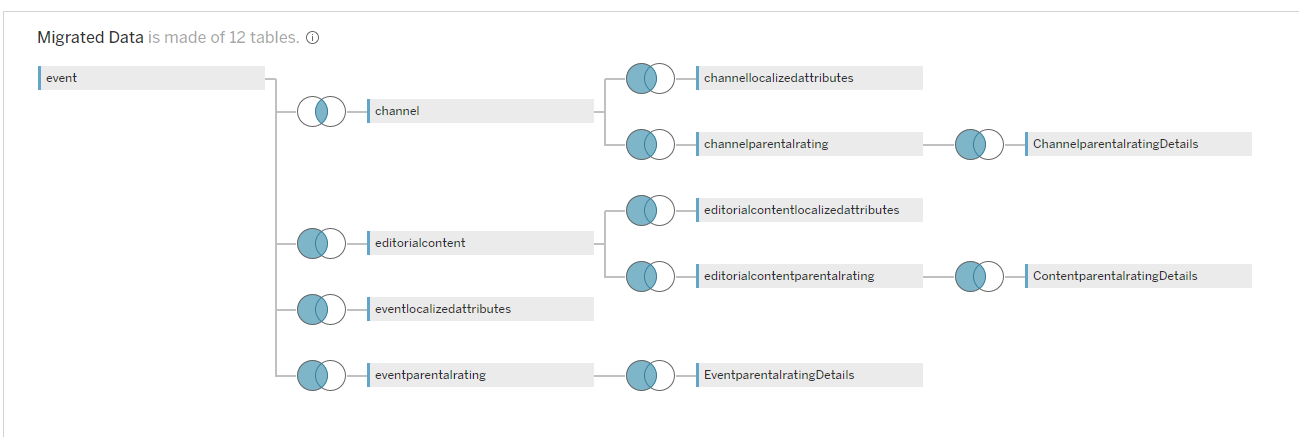
Task: Open the editorialcontentparentalrating join icon
Action: pyautogui.click(x=650, y=276)
